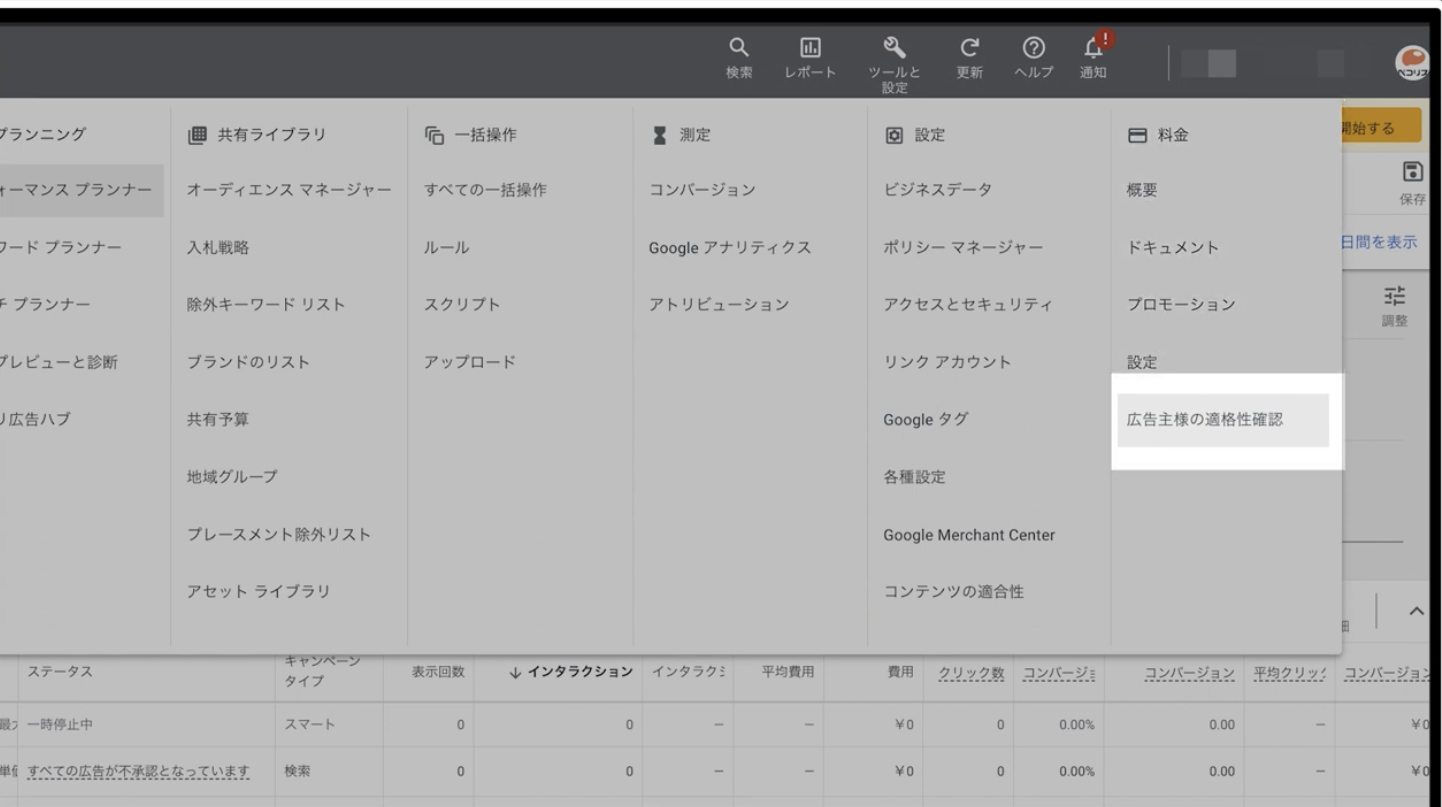The height and width of the screenshot is (807, 1442).
Task: Click the 更新 refresh icon
Action: click(x=968, y=49)
